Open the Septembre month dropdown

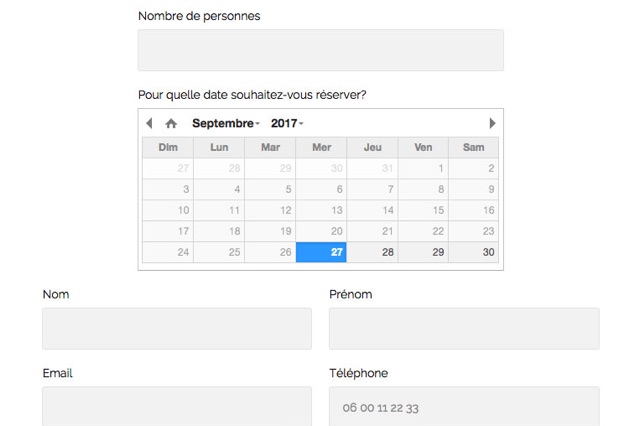click(x=226, y=123)
